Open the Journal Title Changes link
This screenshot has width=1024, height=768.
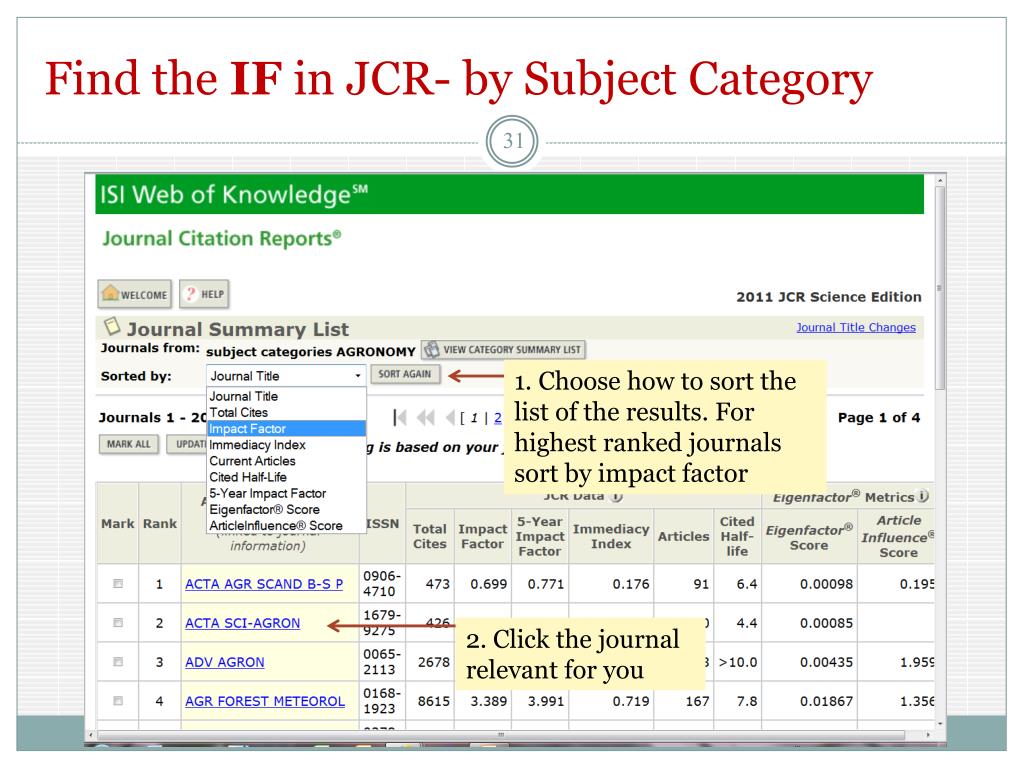856,327
